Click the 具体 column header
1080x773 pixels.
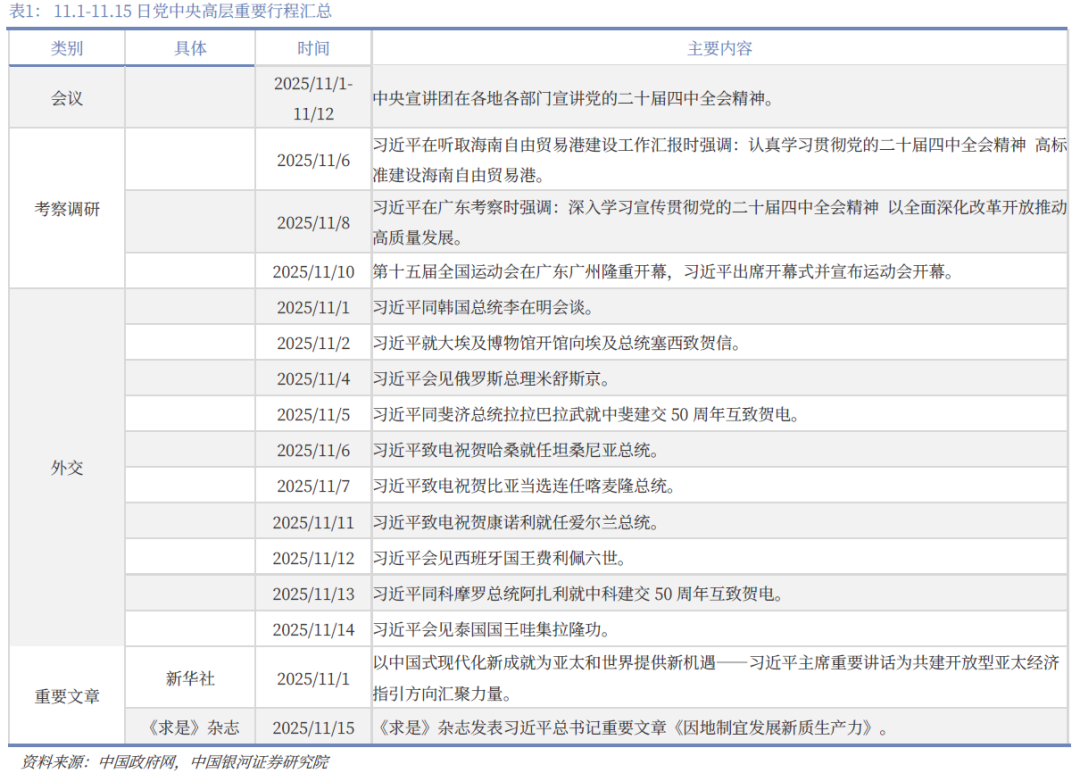191,47
